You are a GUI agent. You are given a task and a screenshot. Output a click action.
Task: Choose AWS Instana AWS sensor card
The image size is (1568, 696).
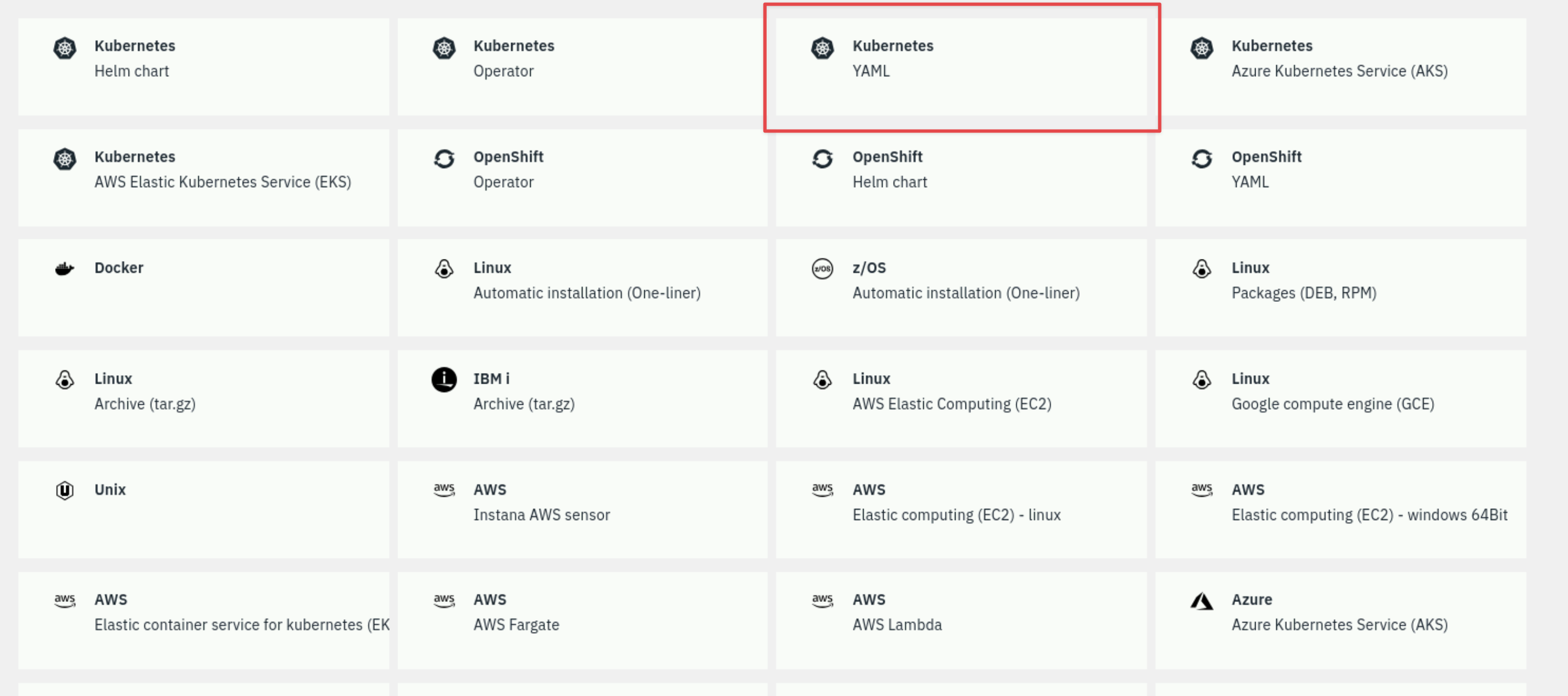[582, 509]
